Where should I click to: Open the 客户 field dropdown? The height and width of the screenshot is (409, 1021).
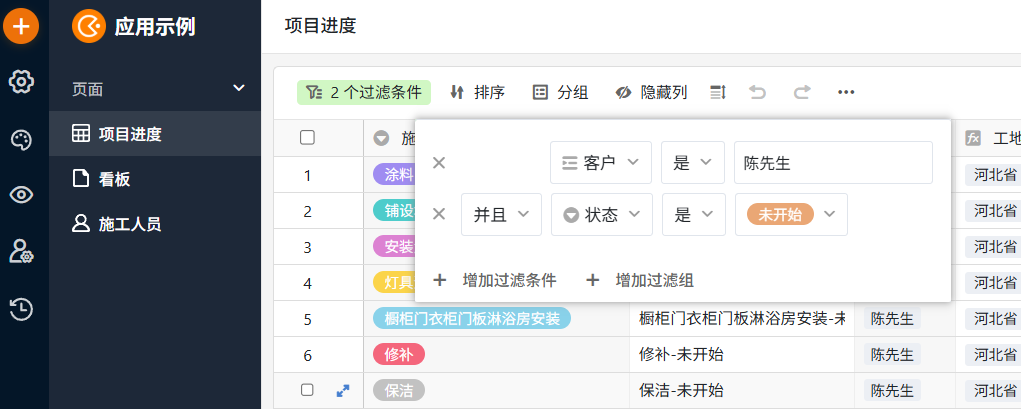(601, 162)
